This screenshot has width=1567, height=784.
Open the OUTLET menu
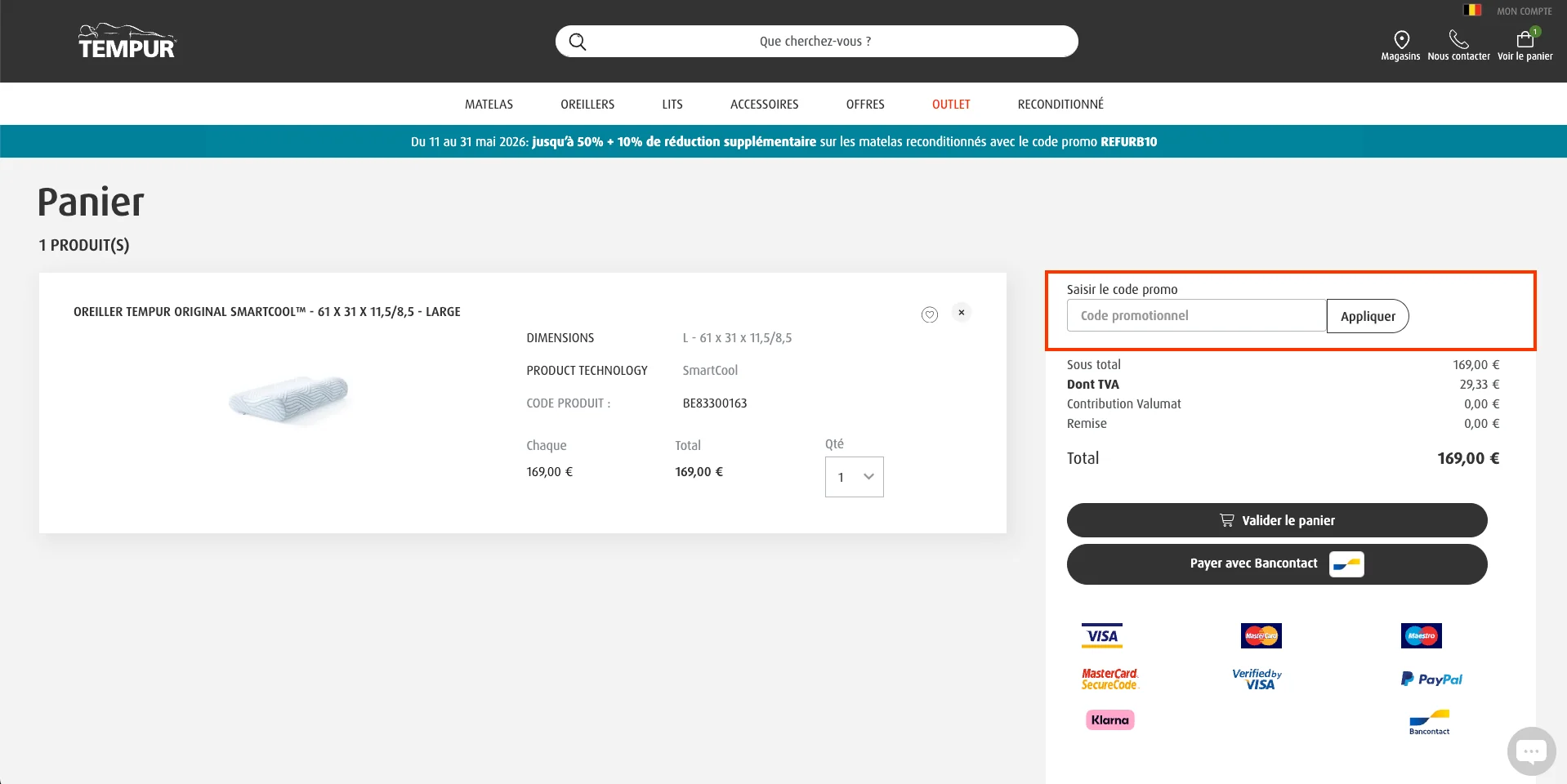(951, 105)
